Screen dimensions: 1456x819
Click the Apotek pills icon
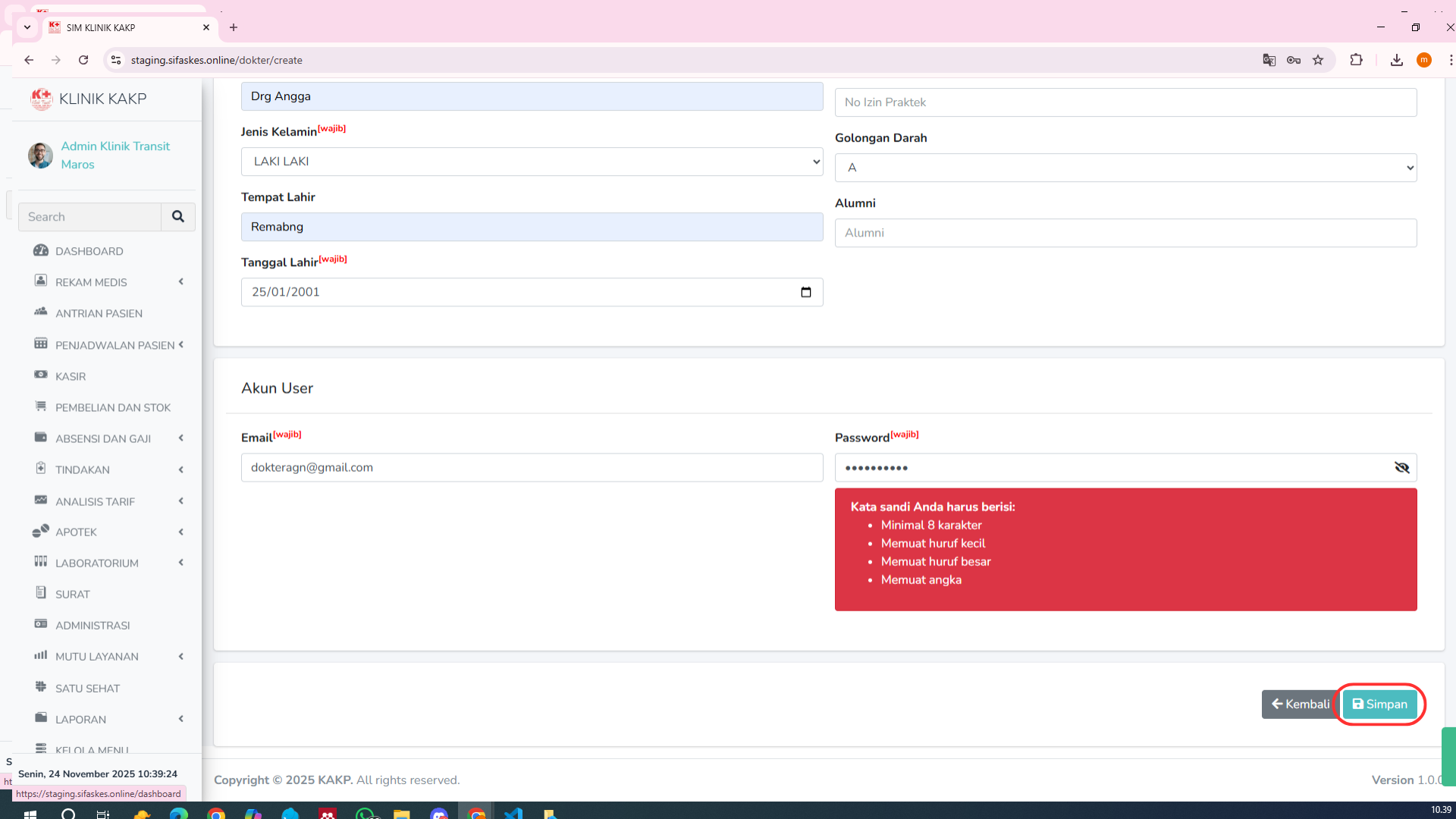41,532
